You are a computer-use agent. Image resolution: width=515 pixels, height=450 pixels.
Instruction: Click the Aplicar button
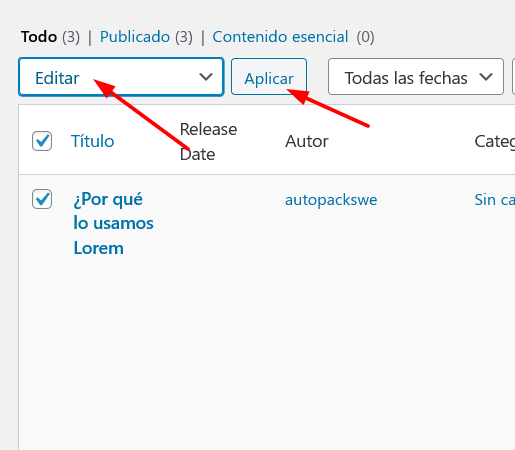click(269, 77)
